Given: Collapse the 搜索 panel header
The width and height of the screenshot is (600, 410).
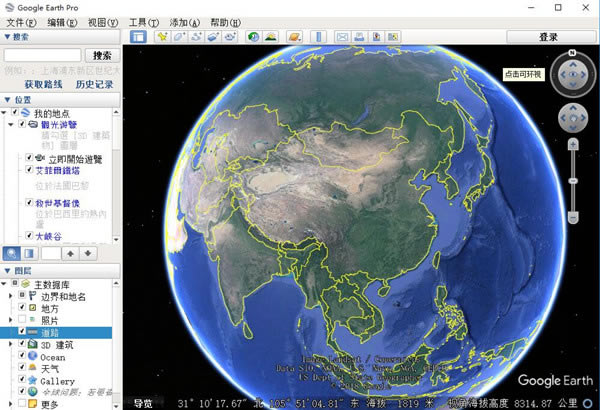Looking at the screenshot, I should click(x=7, y=37).
